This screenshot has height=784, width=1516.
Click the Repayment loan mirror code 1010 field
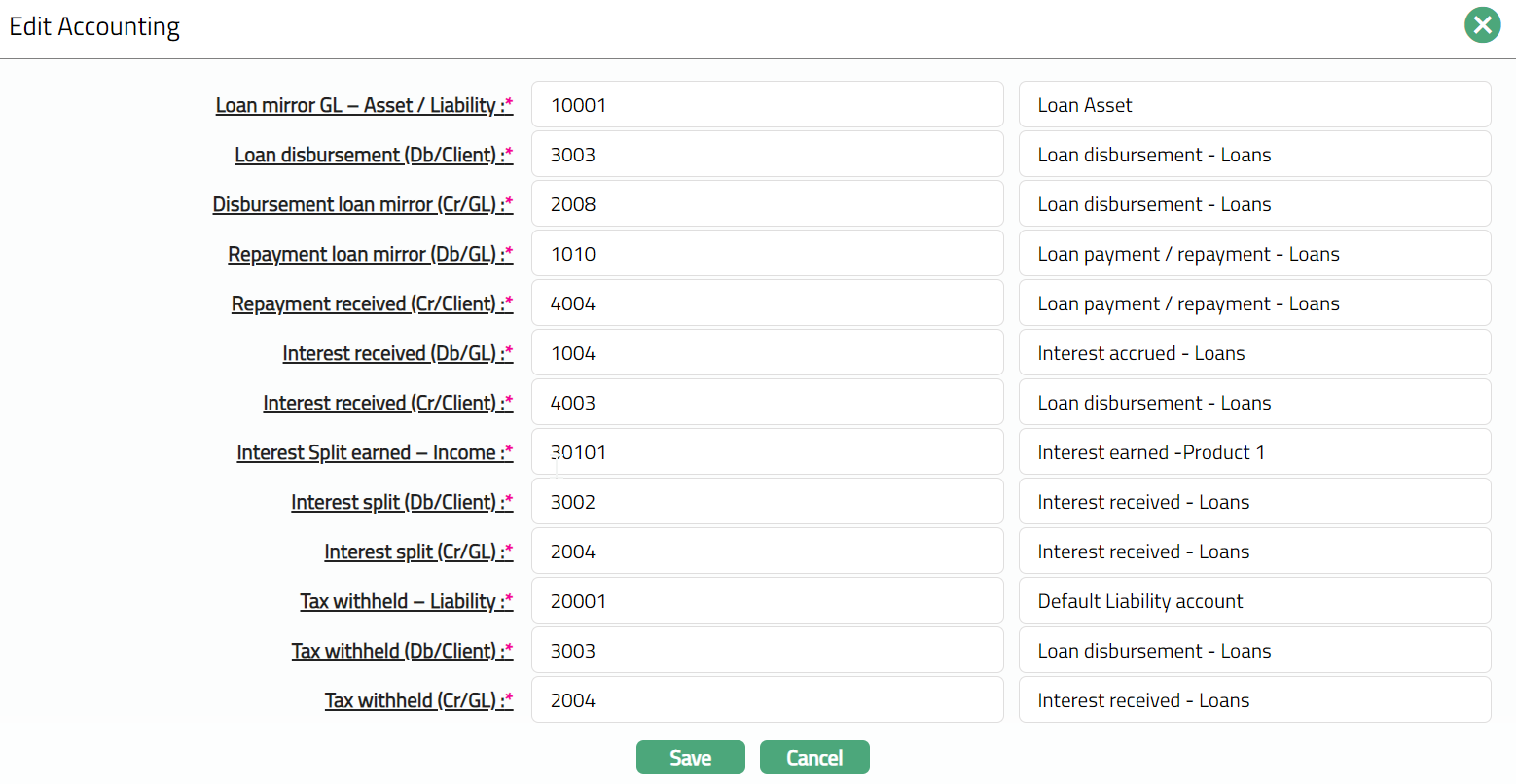[x=767, y=254]
